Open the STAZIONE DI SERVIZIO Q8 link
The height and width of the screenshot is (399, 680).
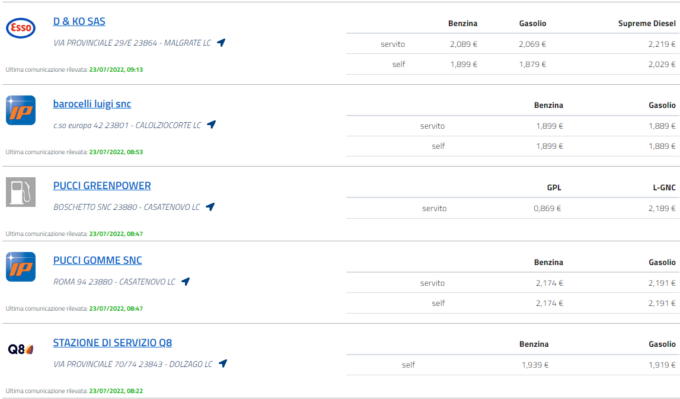(x=112, y=343)
